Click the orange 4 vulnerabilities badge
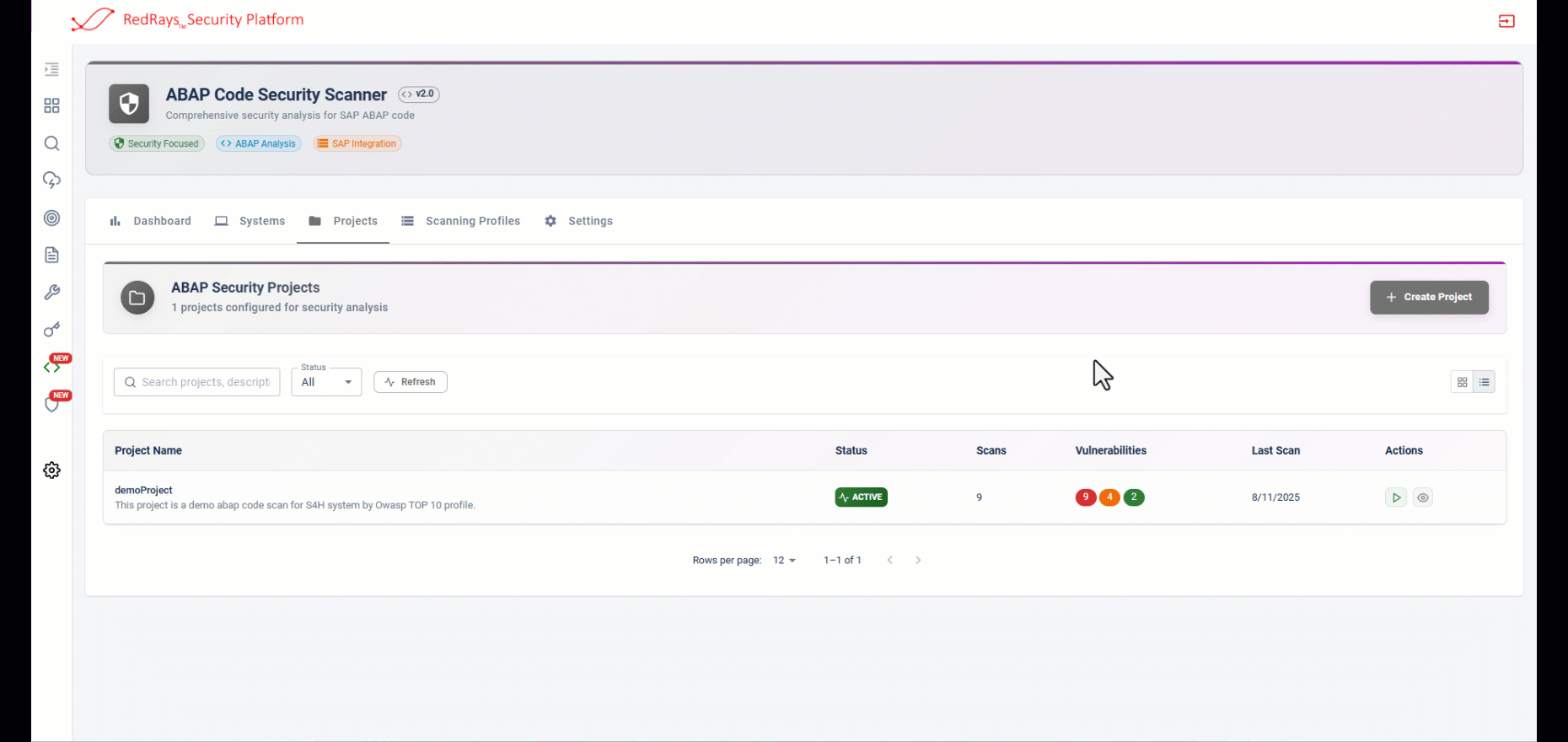The width and height of the screenshot is (1568, 742). 1109,497
